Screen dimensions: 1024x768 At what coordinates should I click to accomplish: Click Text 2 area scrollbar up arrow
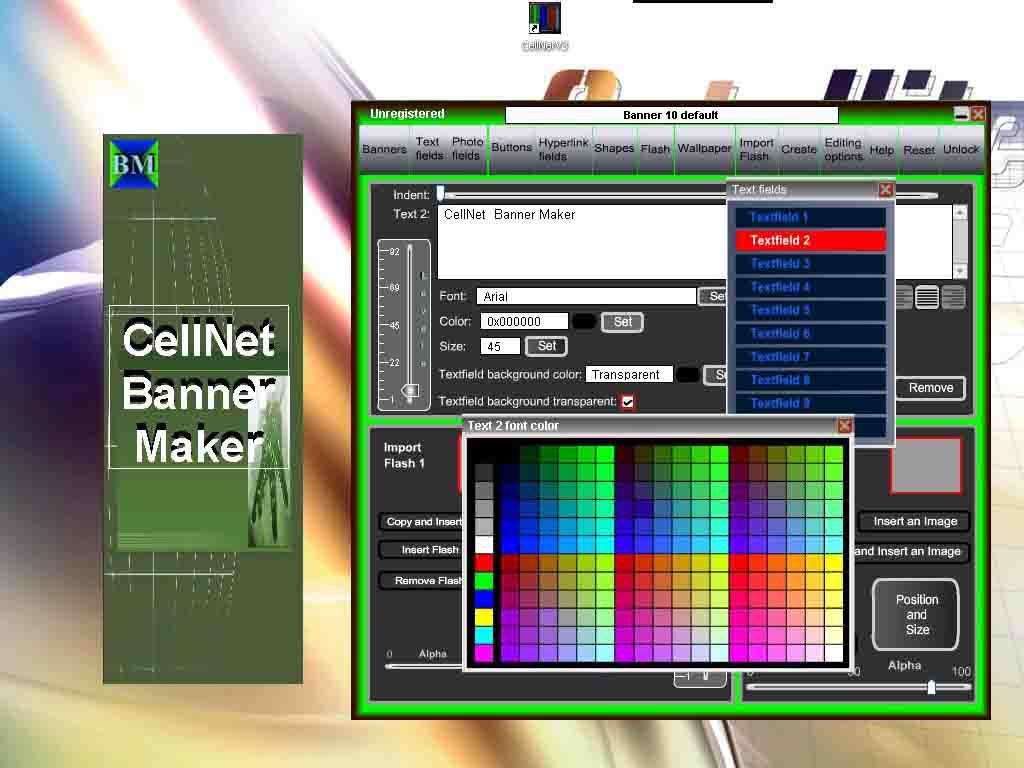959,213
